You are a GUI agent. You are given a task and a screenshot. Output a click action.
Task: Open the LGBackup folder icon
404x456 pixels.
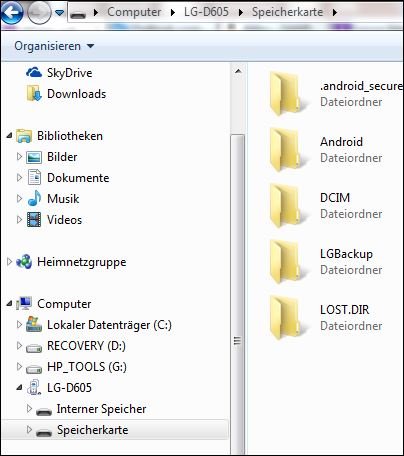[x=285, y=262]
